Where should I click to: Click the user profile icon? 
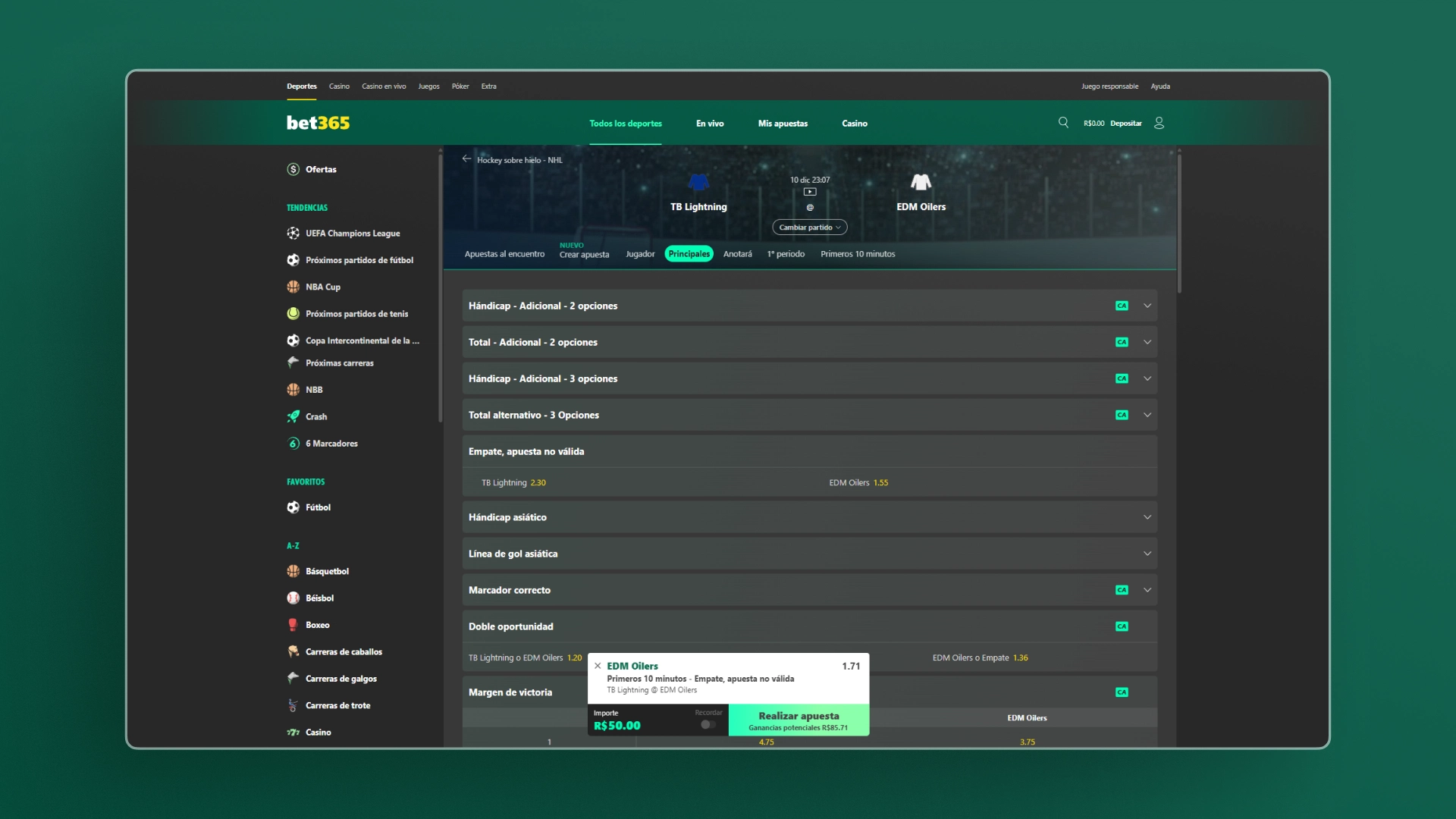pos(1159,122)
